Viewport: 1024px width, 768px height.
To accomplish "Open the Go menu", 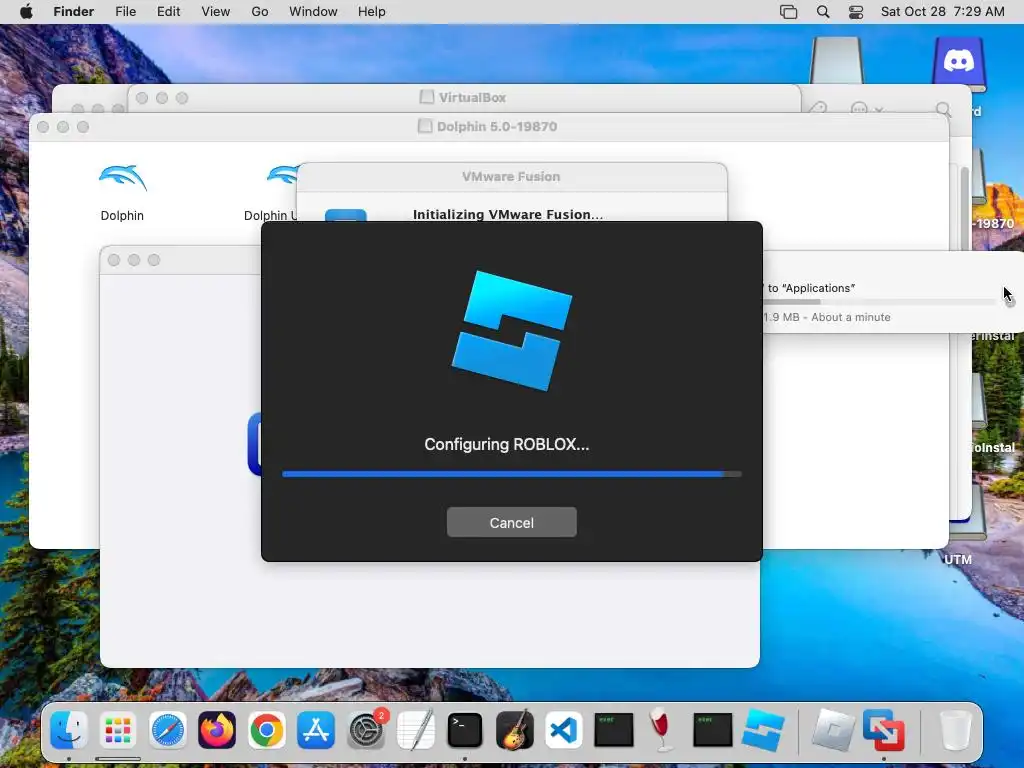I will (x=260, y=12).
